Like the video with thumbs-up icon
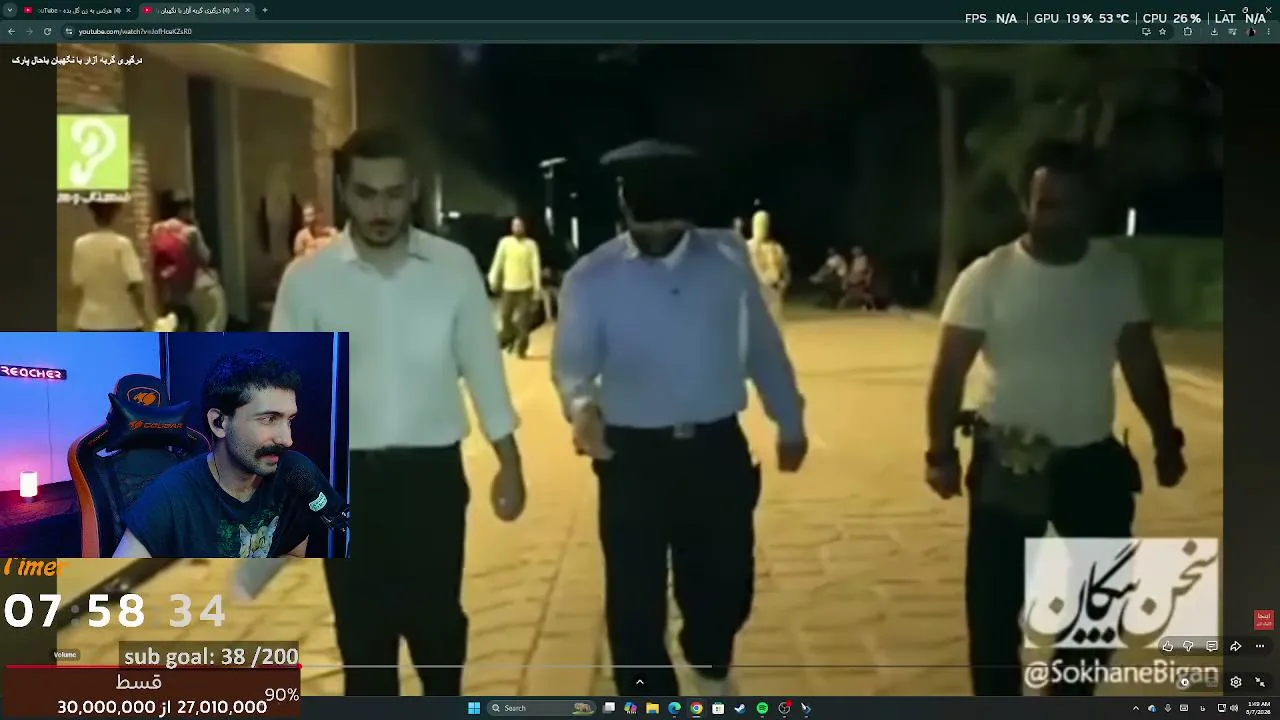The image size is (1280, 720). click(x=1167, y=646)
